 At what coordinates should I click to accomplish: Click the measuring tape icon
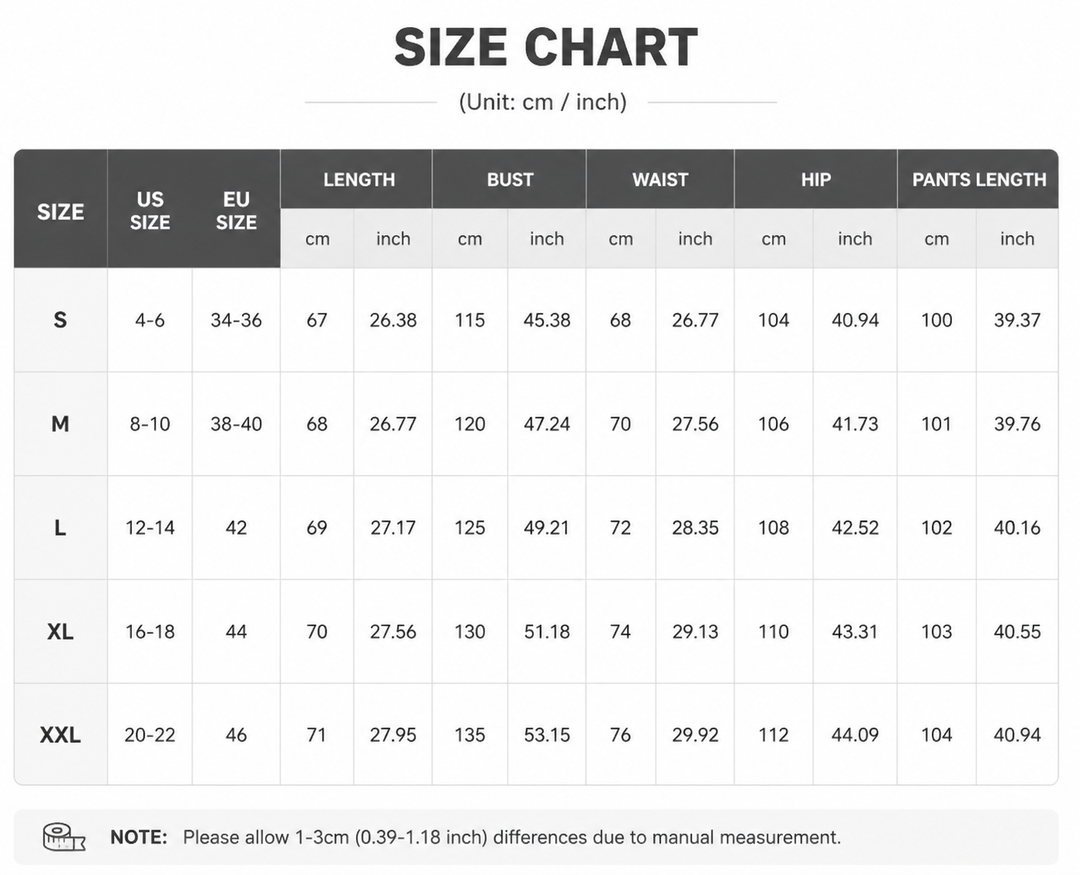63,836
